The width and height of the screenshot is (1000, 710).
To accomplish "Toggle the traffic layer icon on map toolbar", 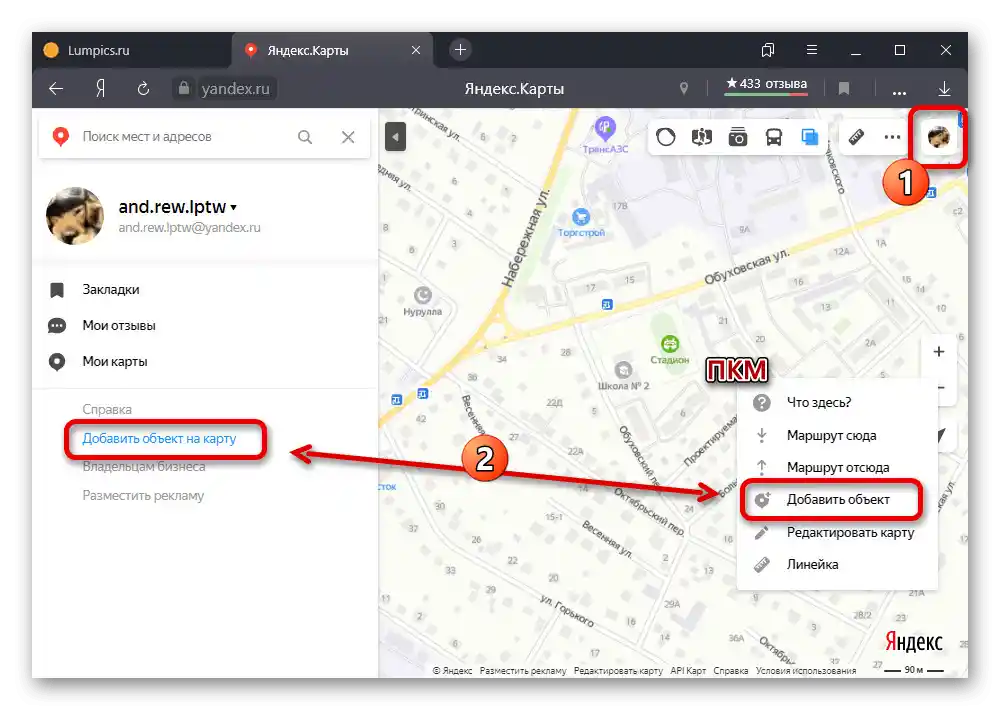I will pyautogui.click(x=666, y=137).
